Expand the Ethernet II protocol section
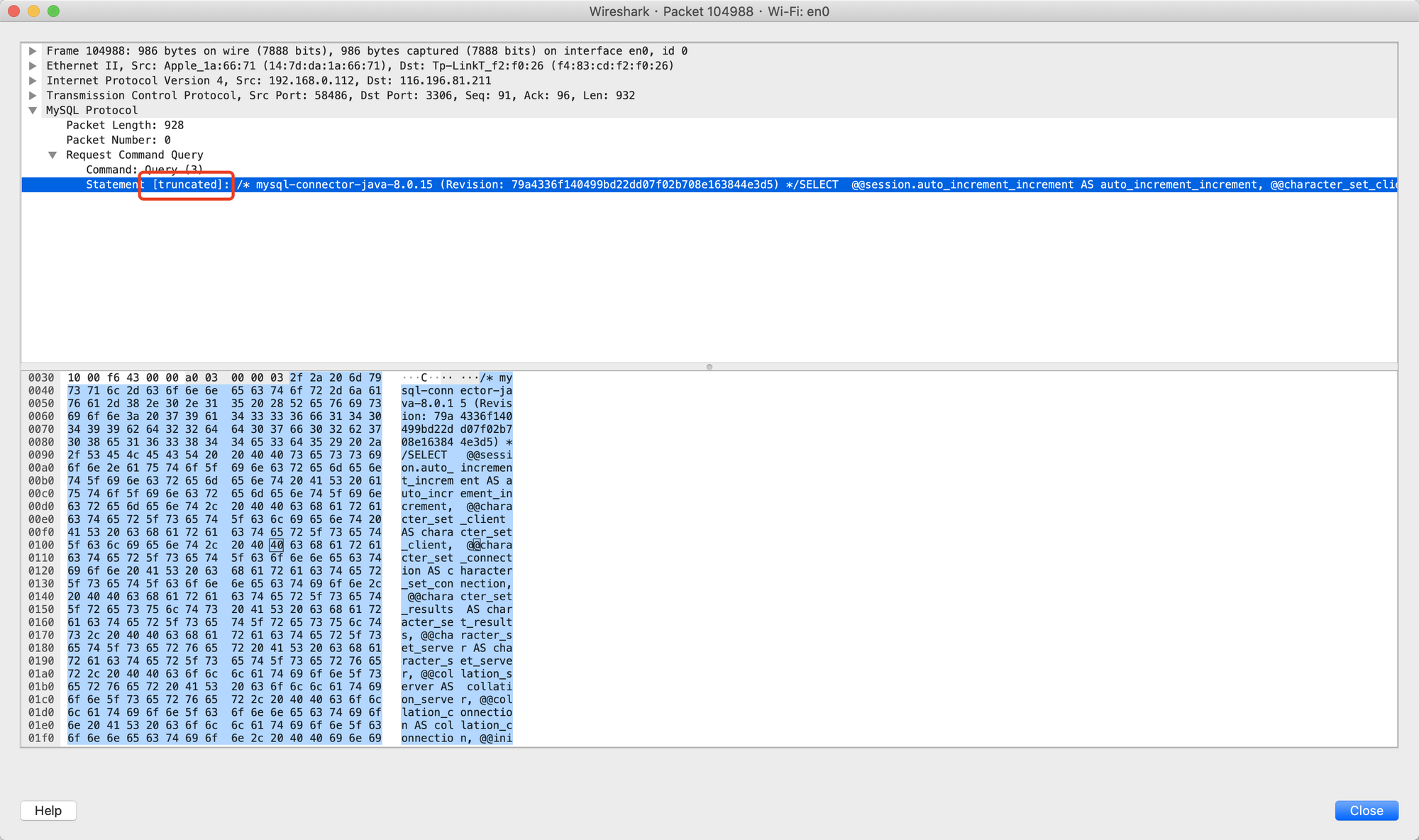 tap(33, 65)
